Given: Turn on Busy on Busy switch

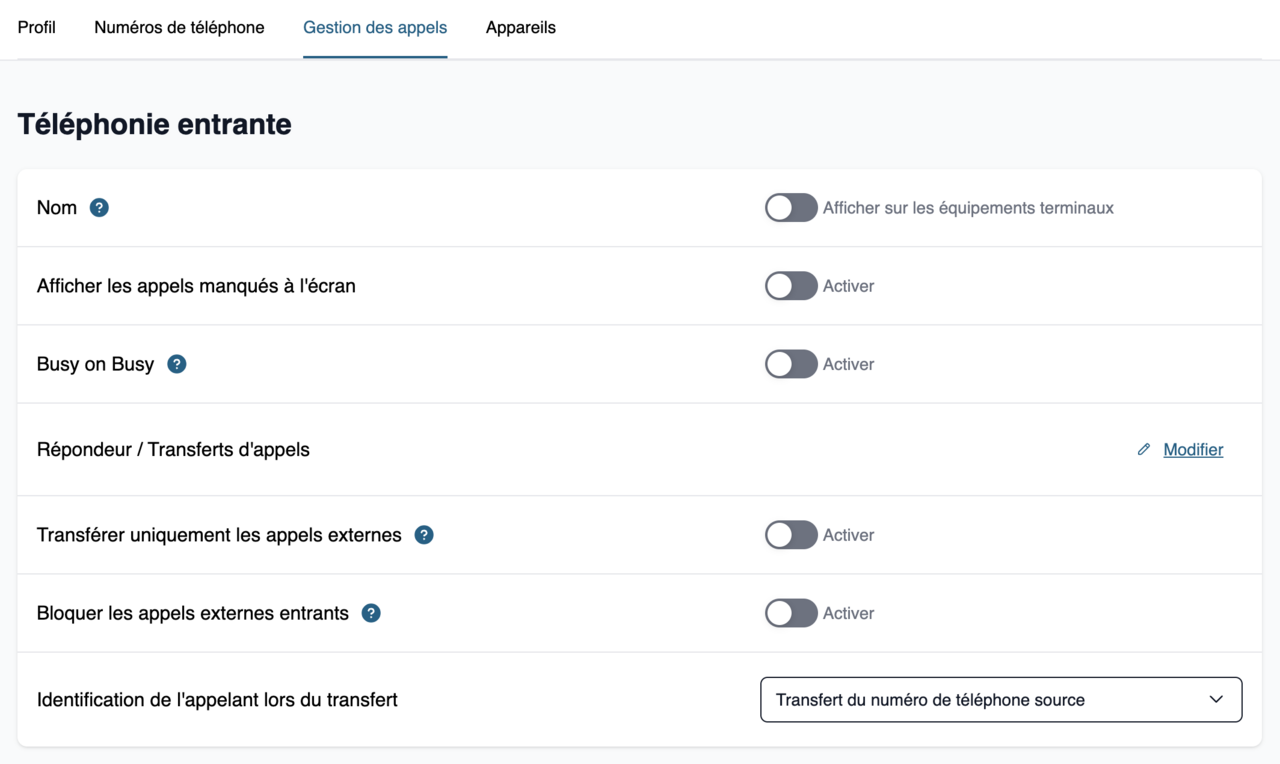Looking at the screenshot, I should pos(791,364).
